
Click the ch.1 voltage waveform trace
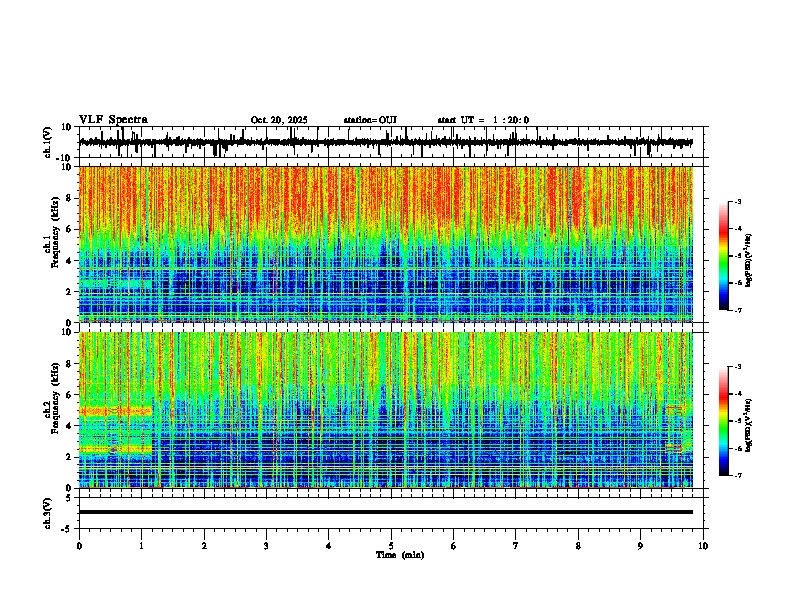(x=385, y=142)
